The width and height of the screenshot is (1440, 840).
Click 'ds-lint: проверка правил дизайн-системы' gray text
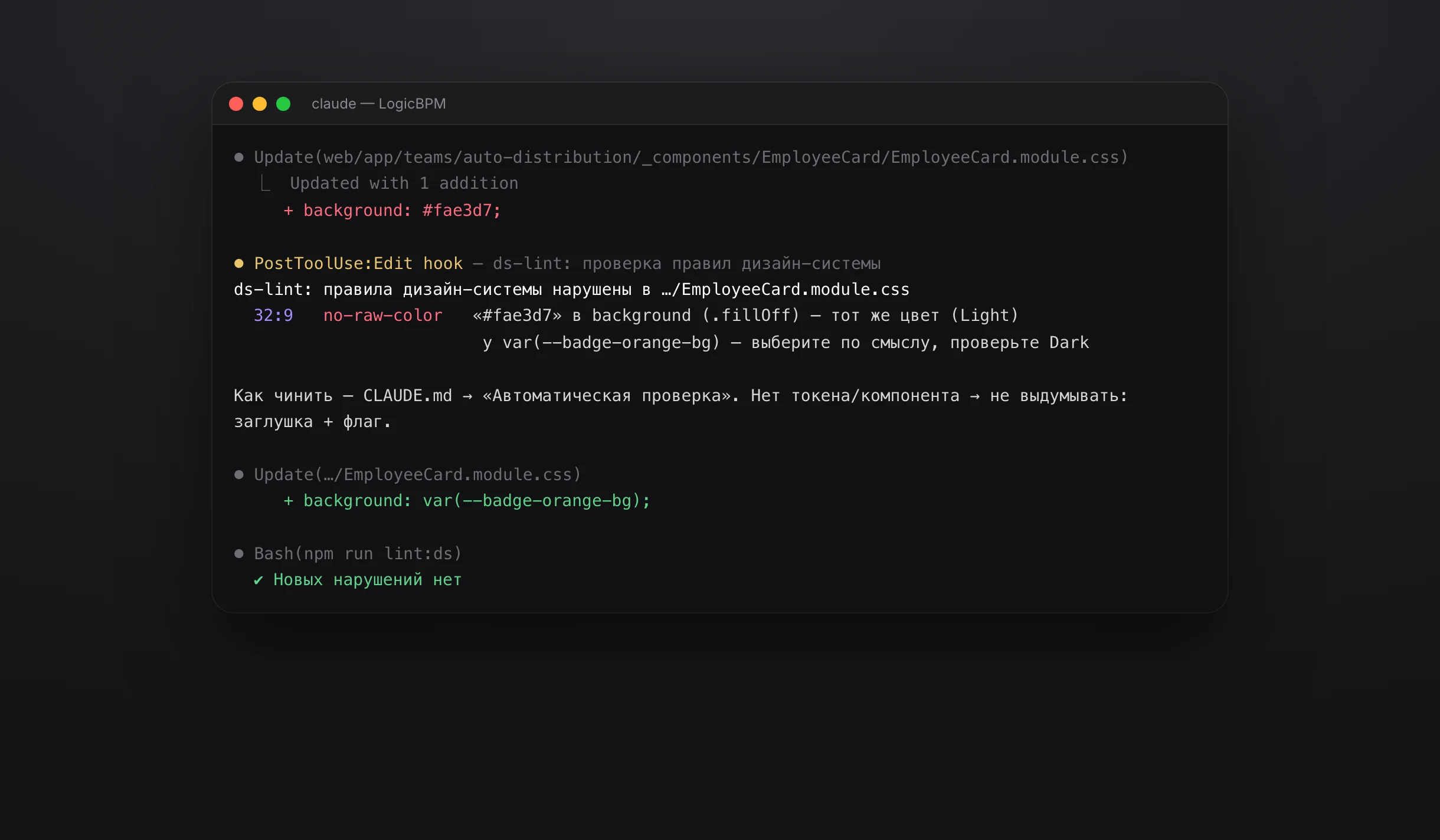click(x=687, y=263)
